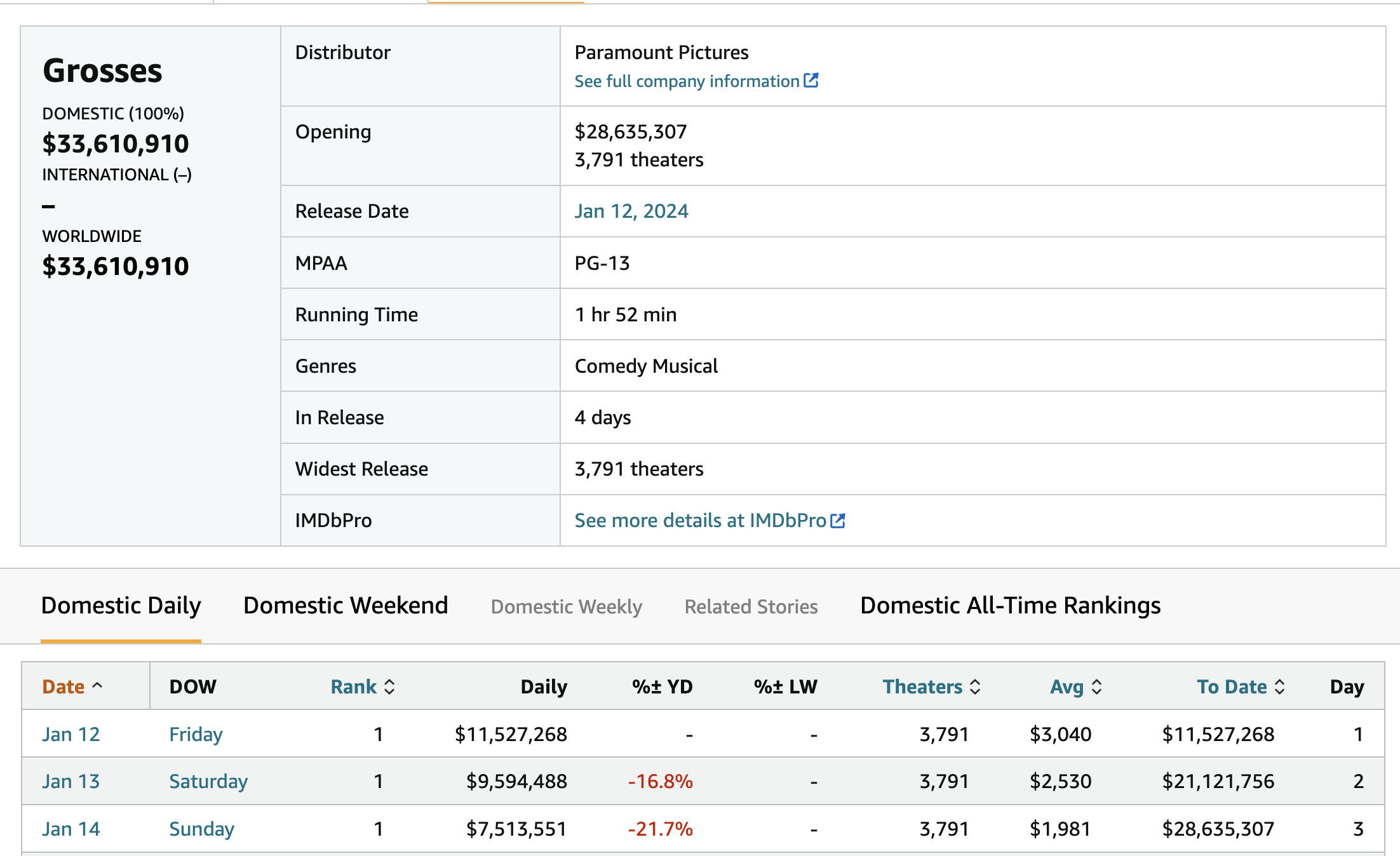This screenshot has height=856, width=1400.
Task: Select -21.7% change on Sunday row
Action: coord(660,829)
